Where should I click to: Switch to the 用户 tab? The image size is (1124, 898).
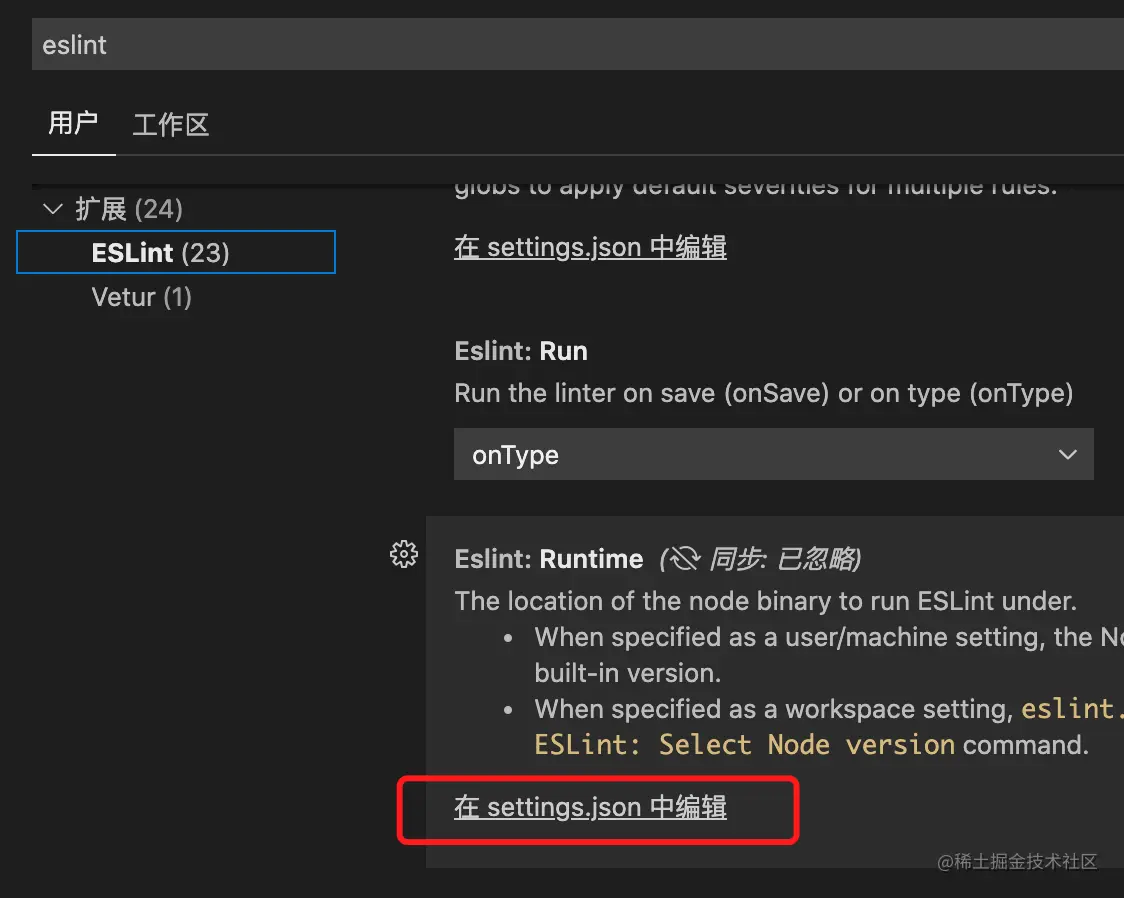coord(73,124)
